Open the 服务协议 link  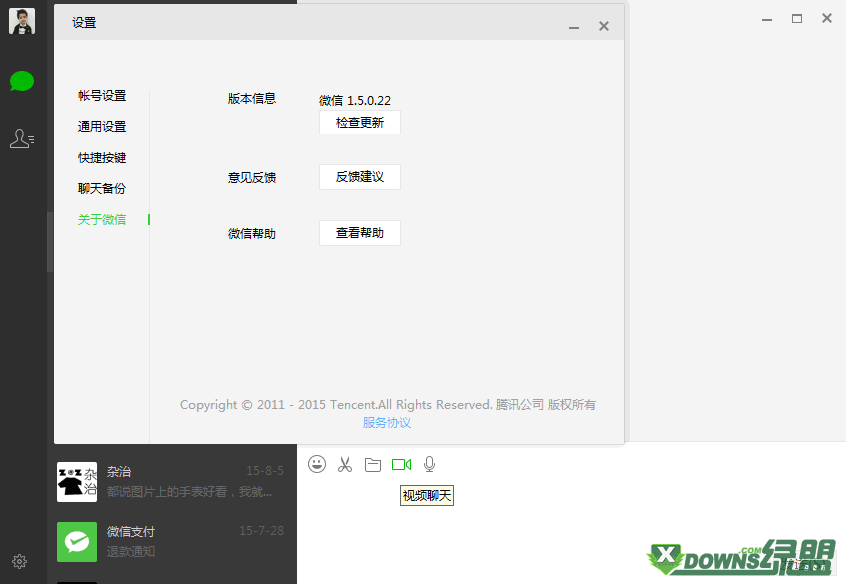(387, 423)
